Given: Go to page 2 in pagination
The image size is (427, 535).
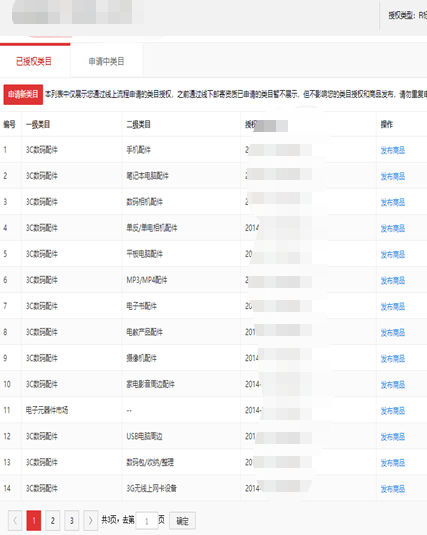Looking at the screenshot, I should pos(53,520).
